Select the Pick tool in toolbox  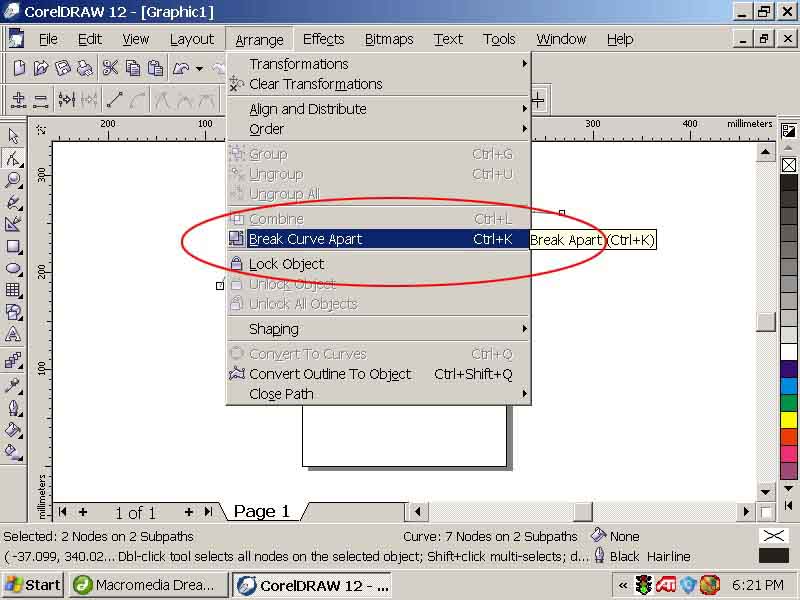pyautogui.click(x=13, y=136)
